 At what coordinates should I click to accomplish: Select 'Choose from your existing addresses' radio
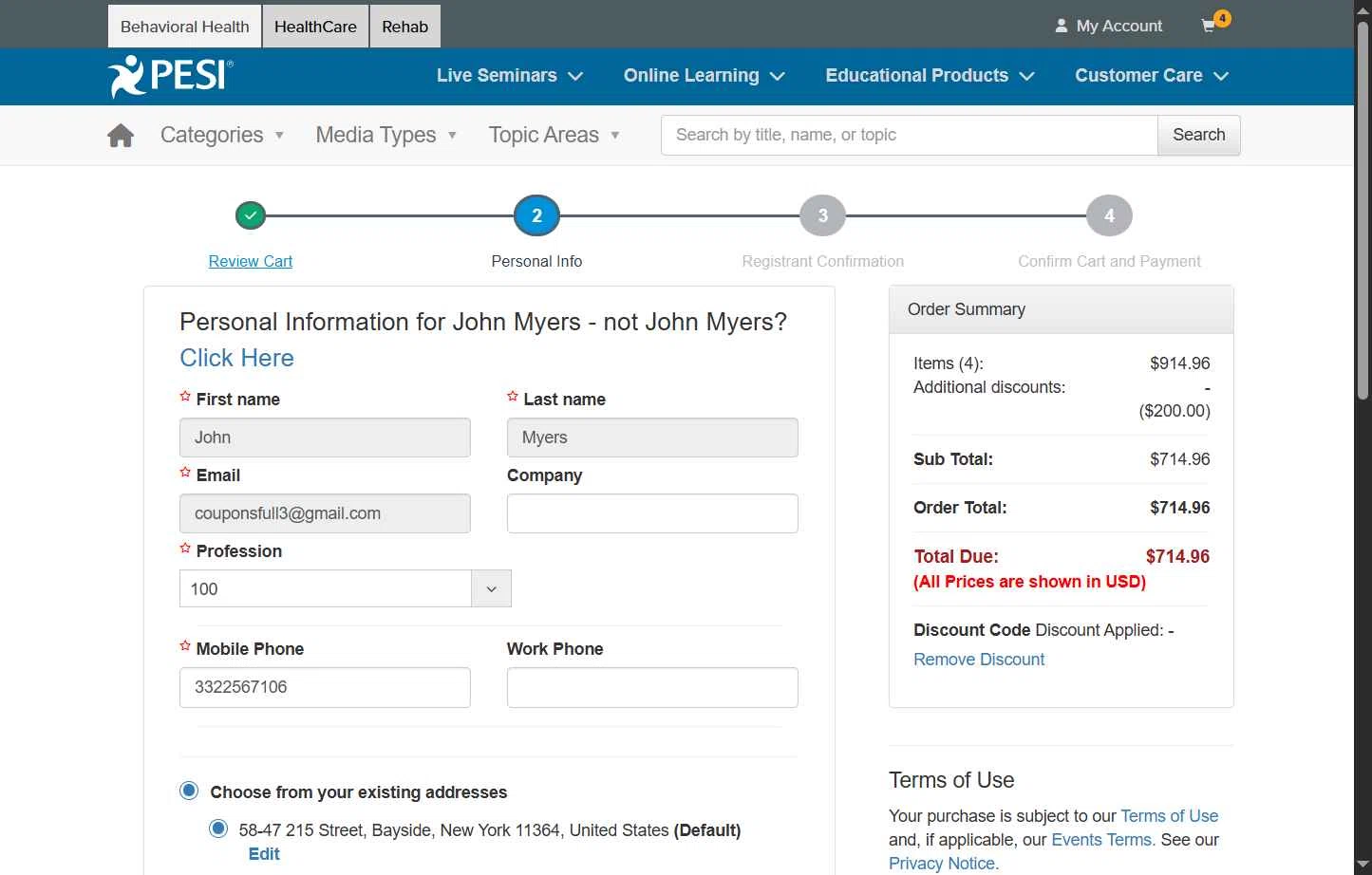(190, 791)
